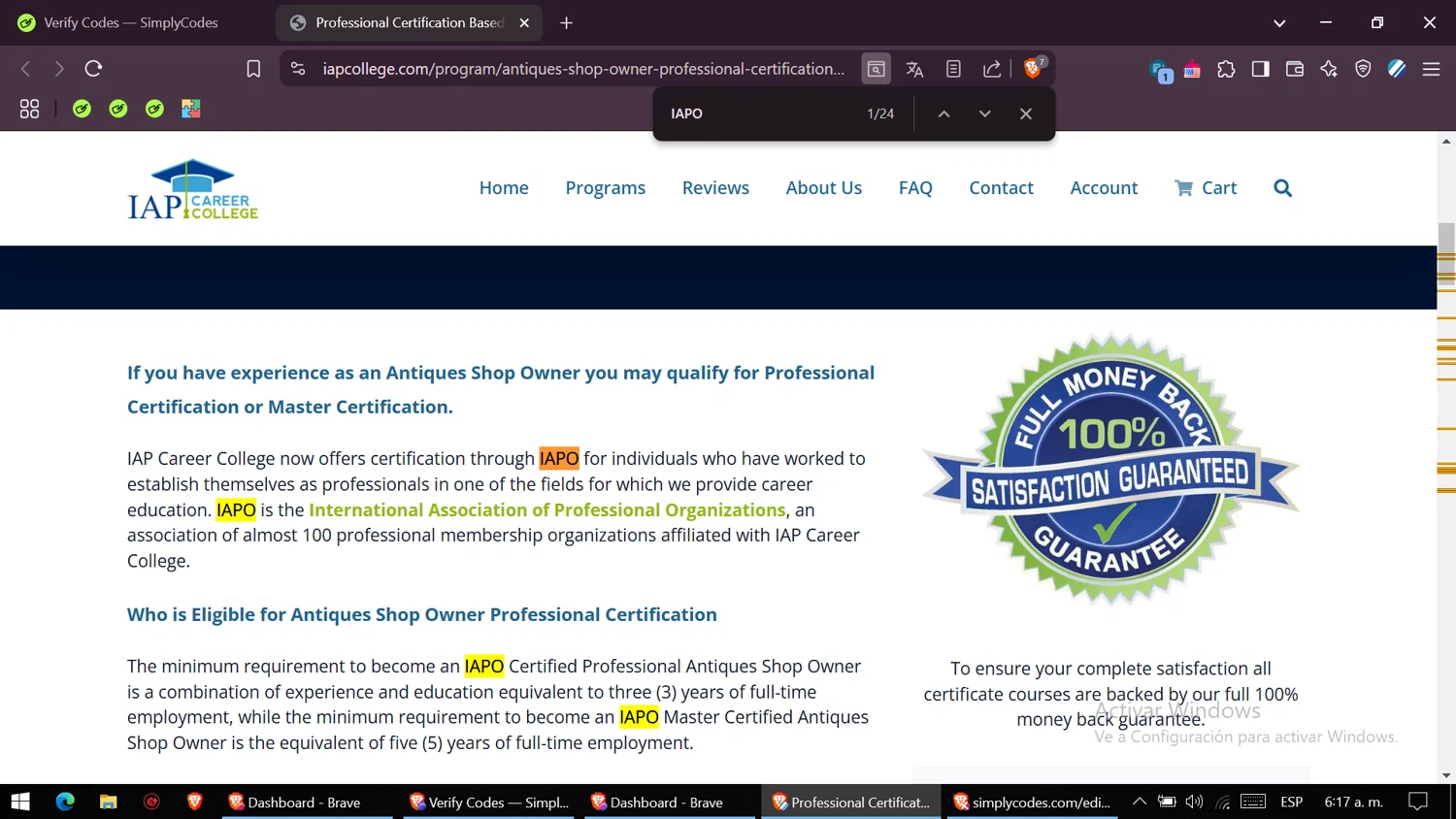Image resolution: width=1456 pixels, height=819 pixels.
Task: Show hidden system tray icons
Action: (x=1140, y=802)
